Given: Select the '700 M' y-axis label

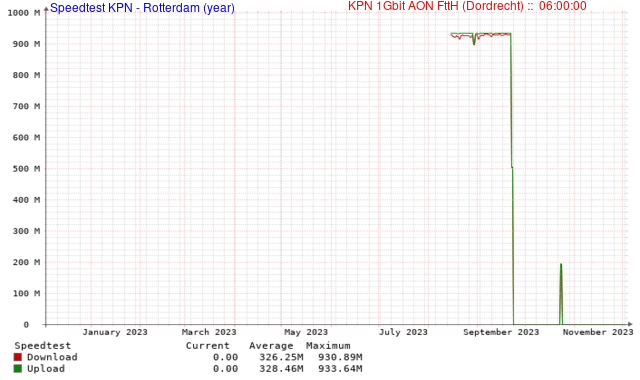Looking at the screenshot, I should 26,107.
